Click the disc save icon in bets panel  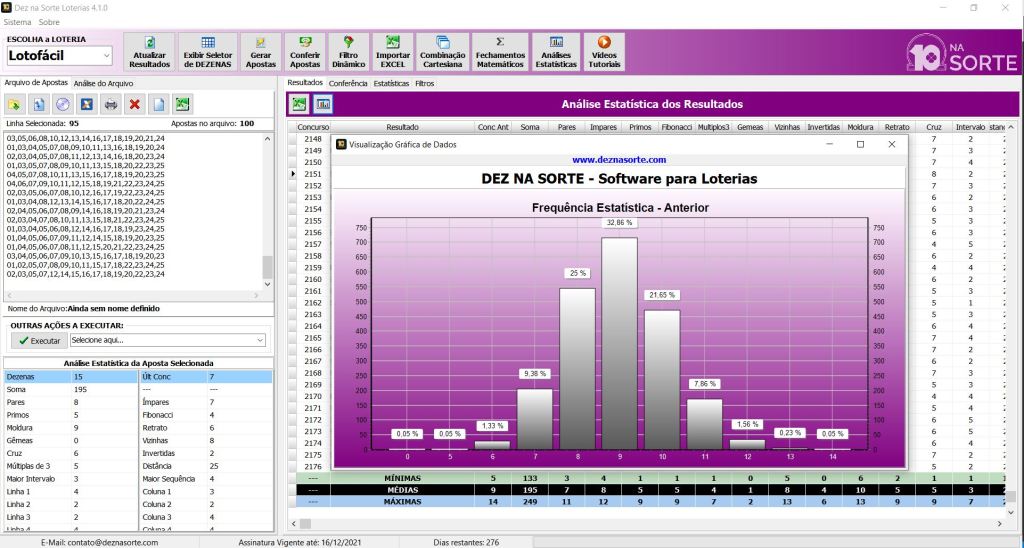pos(63,104)
